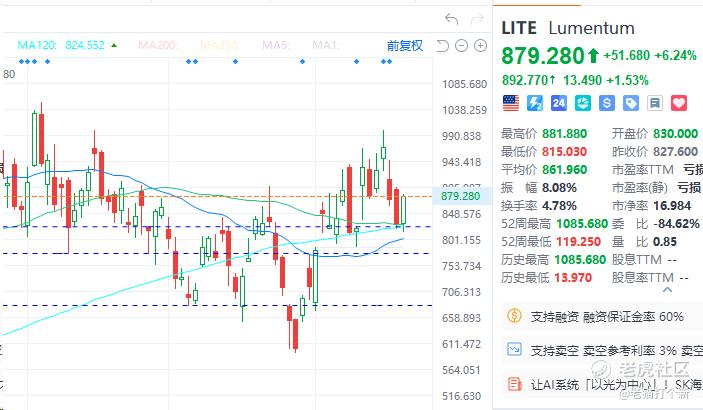The width and height of the screenshot is (703, 410).
Task: Click the green triangle next to MA120 value
Action: (114, 45)
